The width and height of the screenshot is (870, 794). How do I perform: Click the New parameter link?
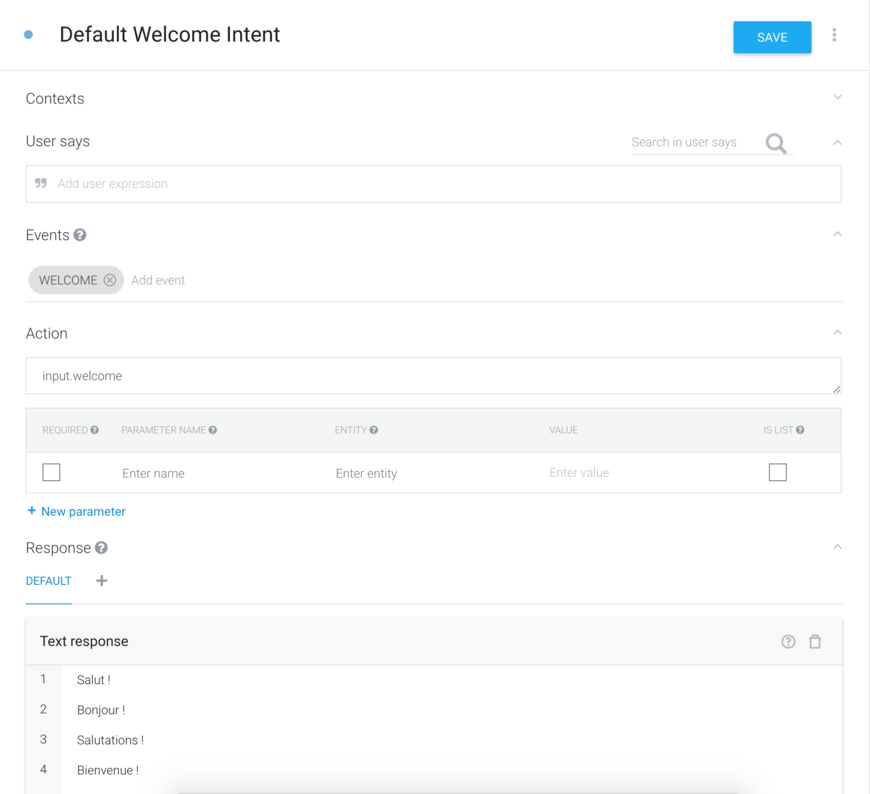pyautogui.click(x=76, y=511)
